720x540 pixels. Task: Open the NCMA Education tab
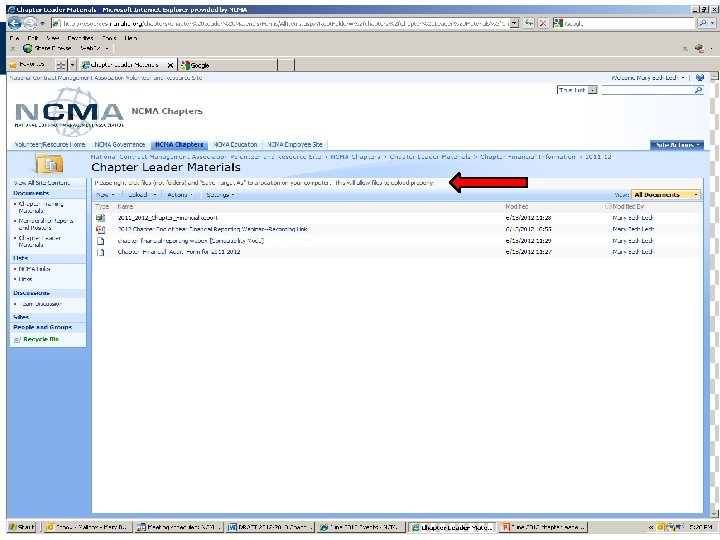click(235, 145)
